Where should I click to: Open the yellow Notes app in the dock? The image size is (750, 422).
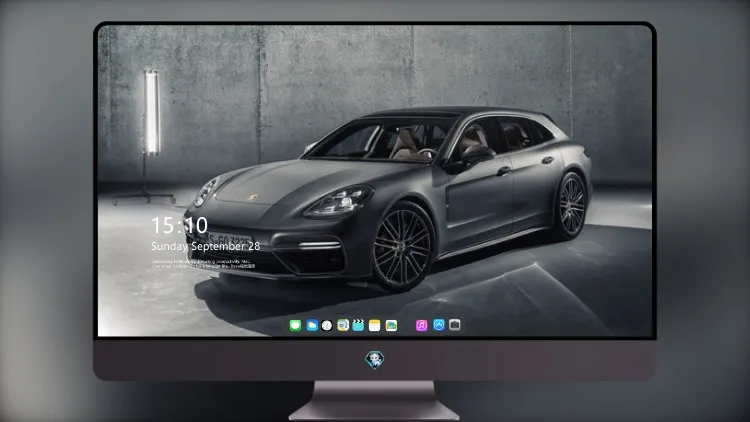click(x=375, y=325)
